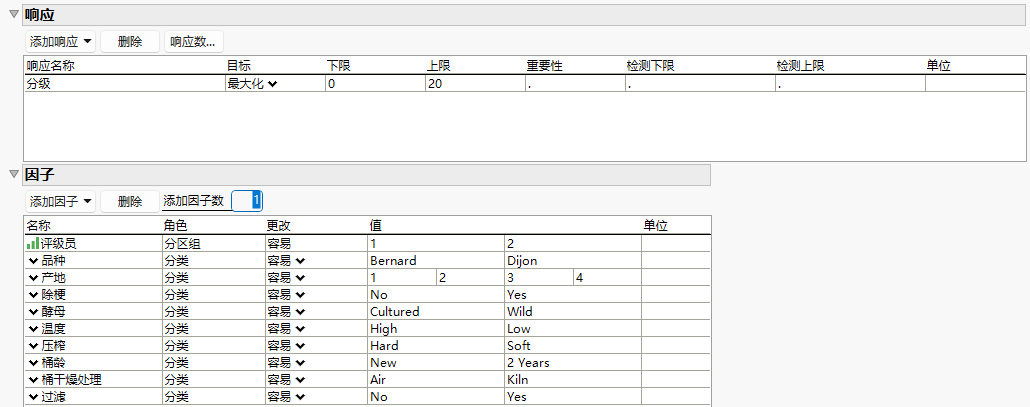Collapse the 响应 section triangle

[13, 14]
